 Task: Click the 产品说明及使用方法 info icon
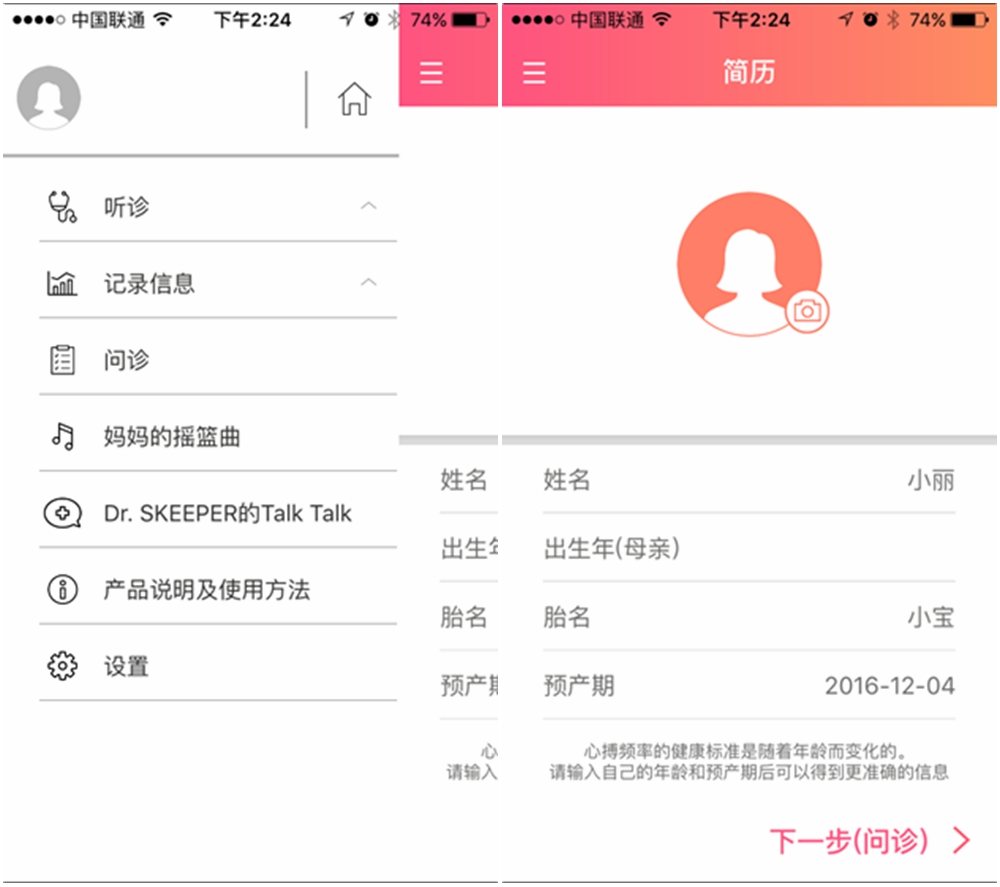point(62,590)
